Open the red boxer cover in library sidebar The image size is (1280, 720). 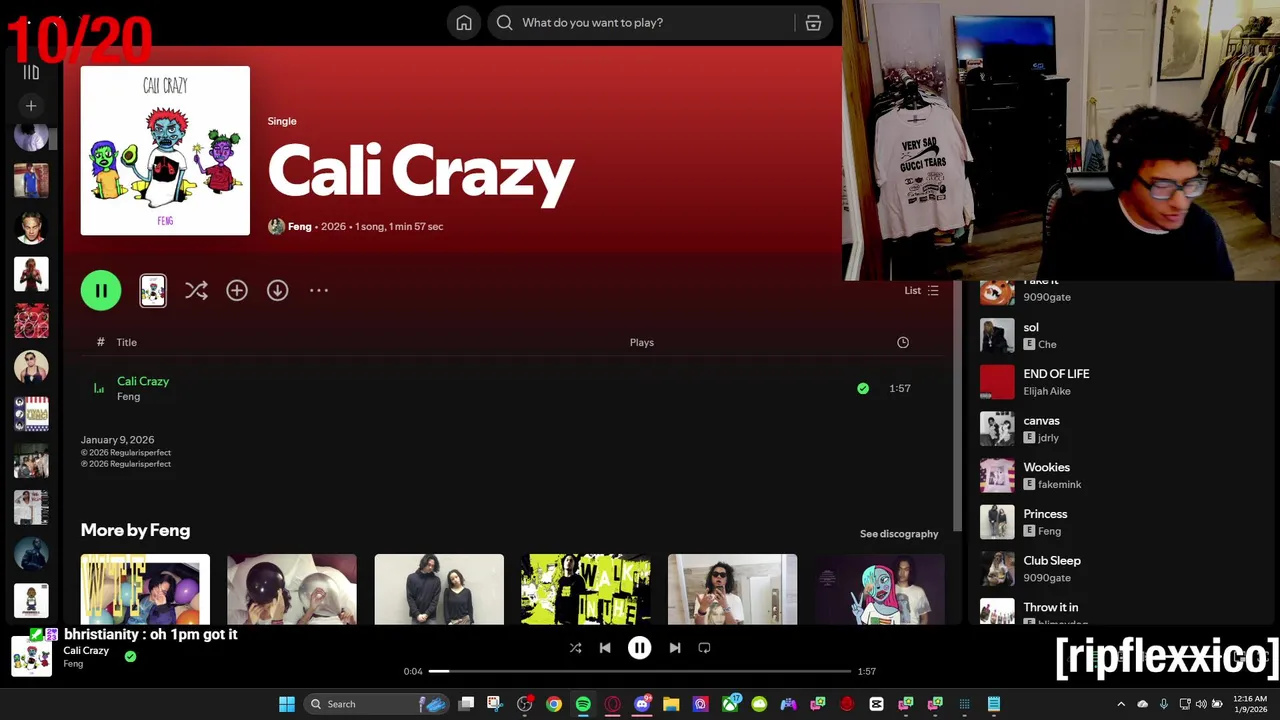coord(31,274)
